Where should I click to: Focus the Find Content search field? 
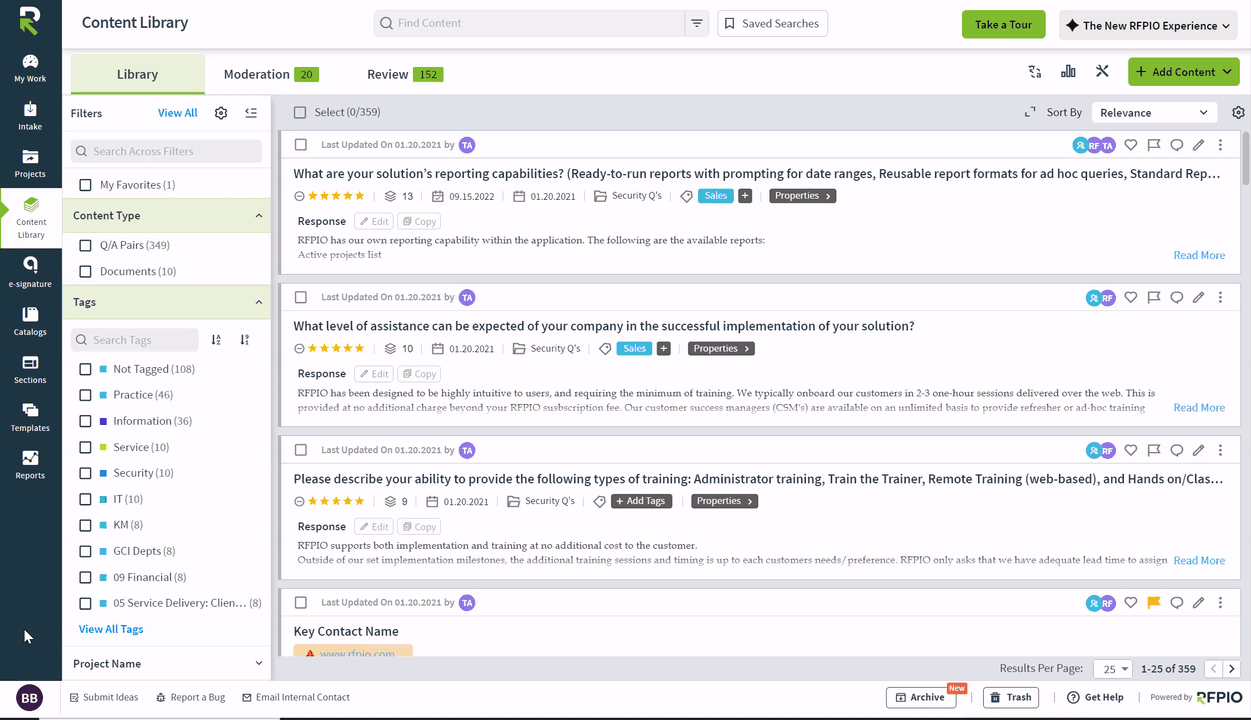tap(530, 23)
